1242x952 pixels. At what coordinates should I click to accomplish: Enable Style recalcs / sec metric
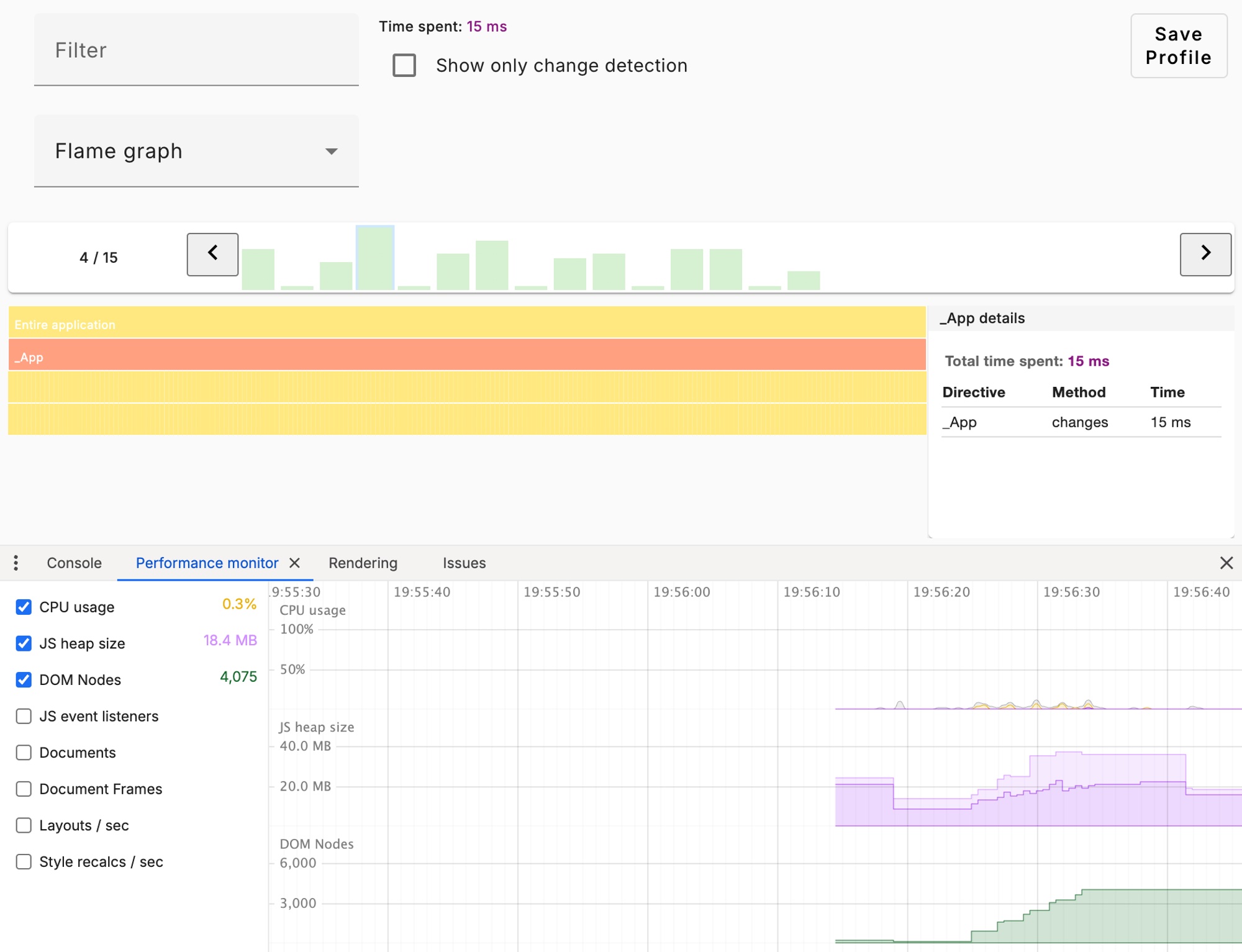pos(24,861)
